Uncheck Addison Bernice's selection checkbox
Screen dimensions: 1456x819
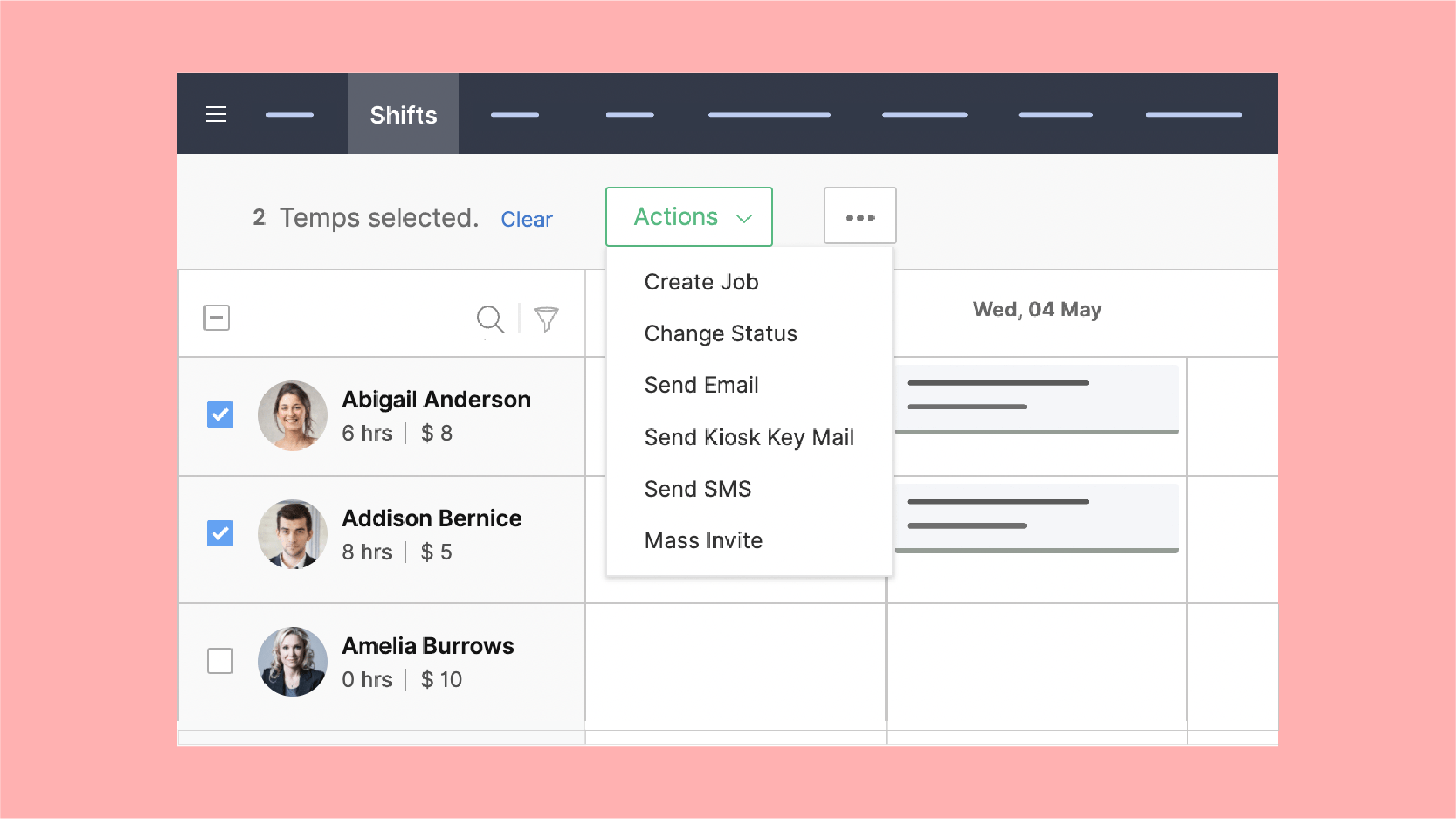tap(220, 532)
